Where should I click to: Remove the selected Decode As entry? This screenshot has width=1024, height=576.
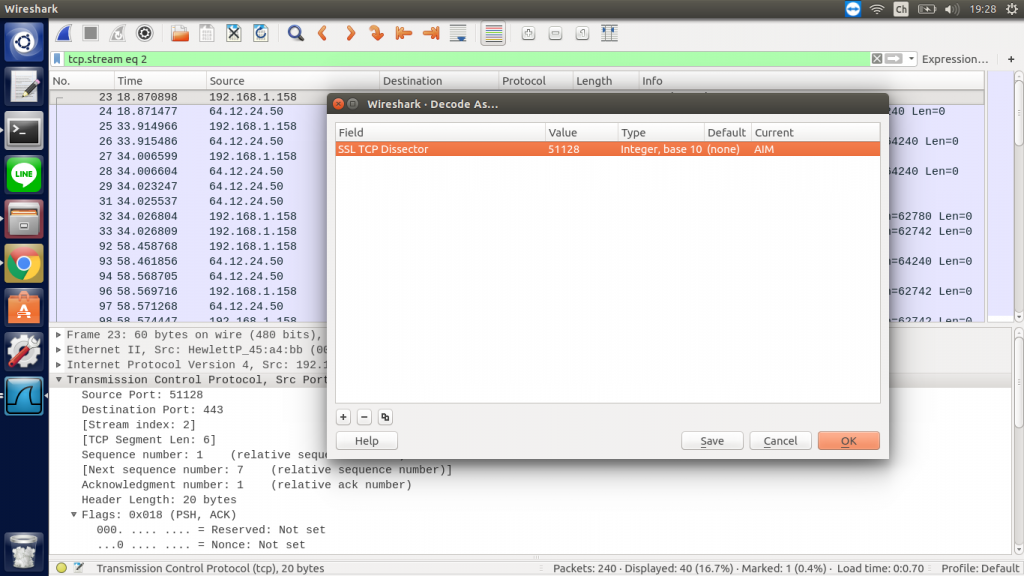(364, 417)
